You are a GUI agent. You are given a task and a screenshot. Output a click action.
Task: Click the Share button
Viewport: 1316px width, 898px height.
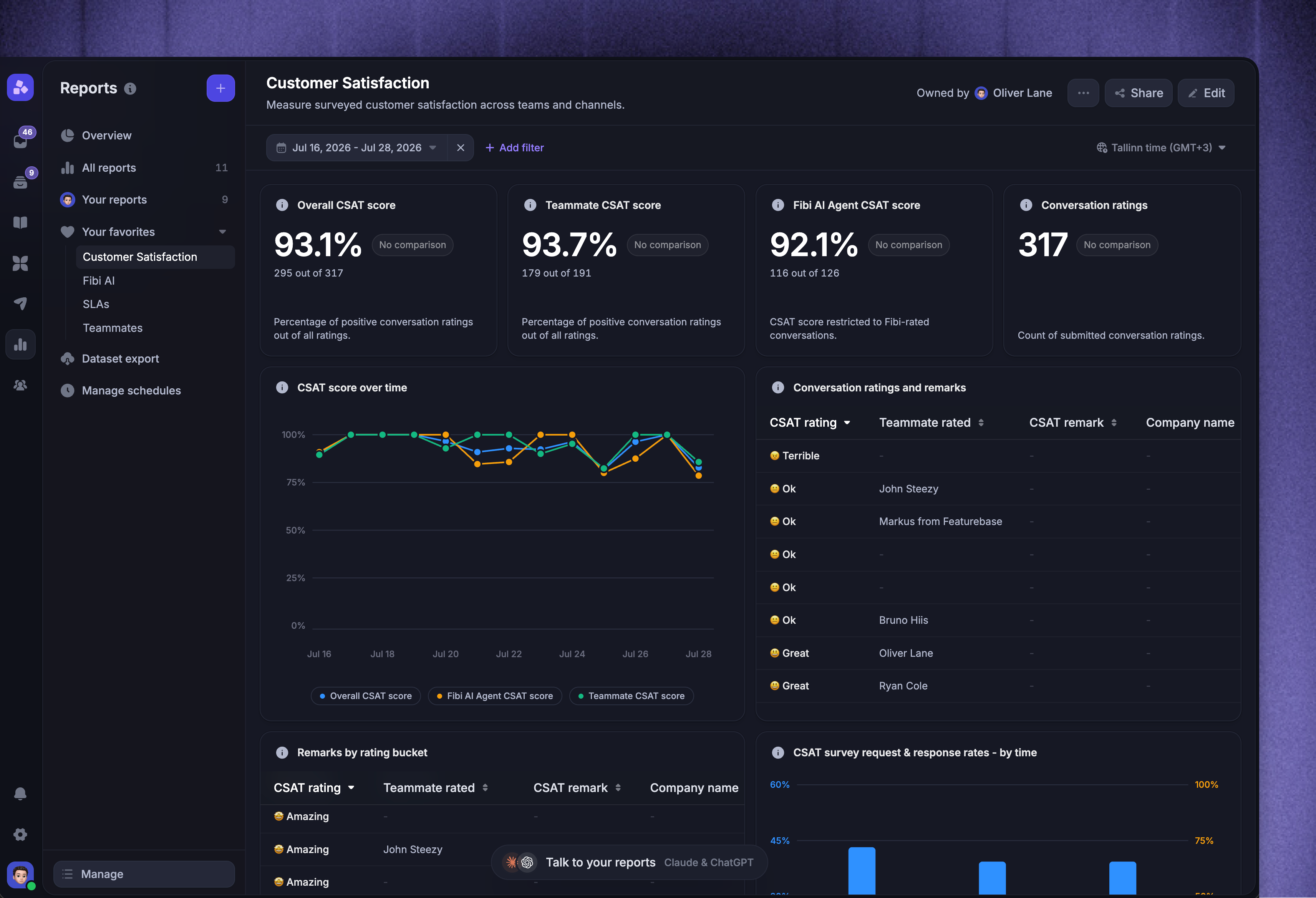click(1138, 93)
